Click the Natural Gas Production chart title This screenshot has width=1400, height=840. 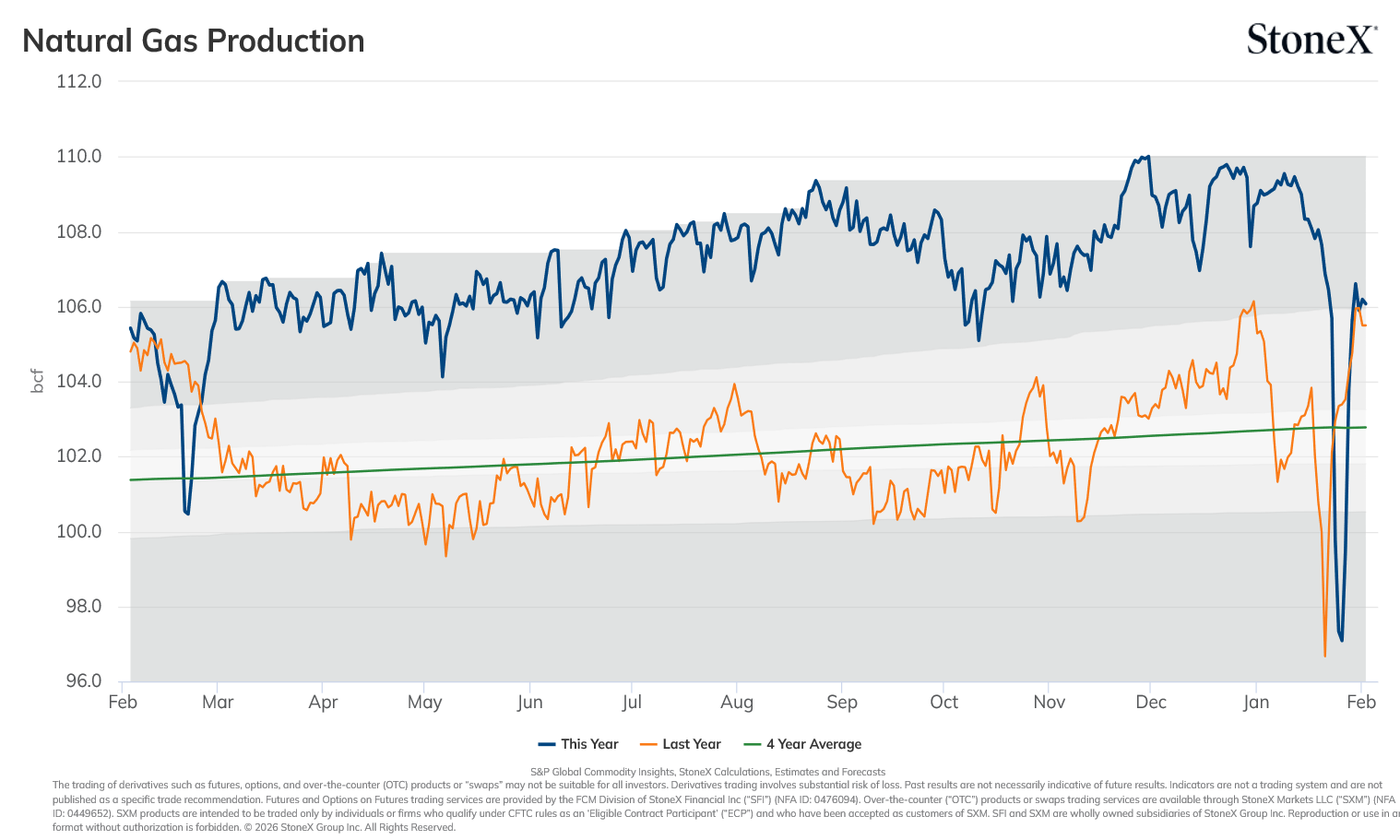[194, 41]
